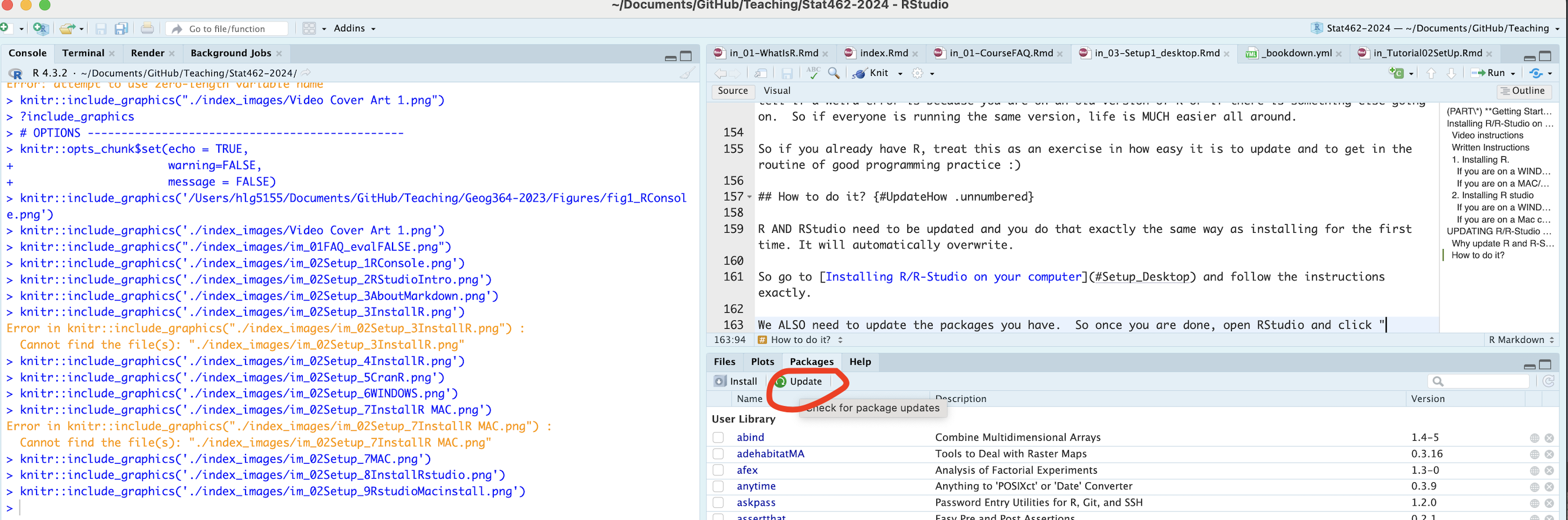Click the Go to file/function field
The image size is (1568, 520).
point(231,28)
